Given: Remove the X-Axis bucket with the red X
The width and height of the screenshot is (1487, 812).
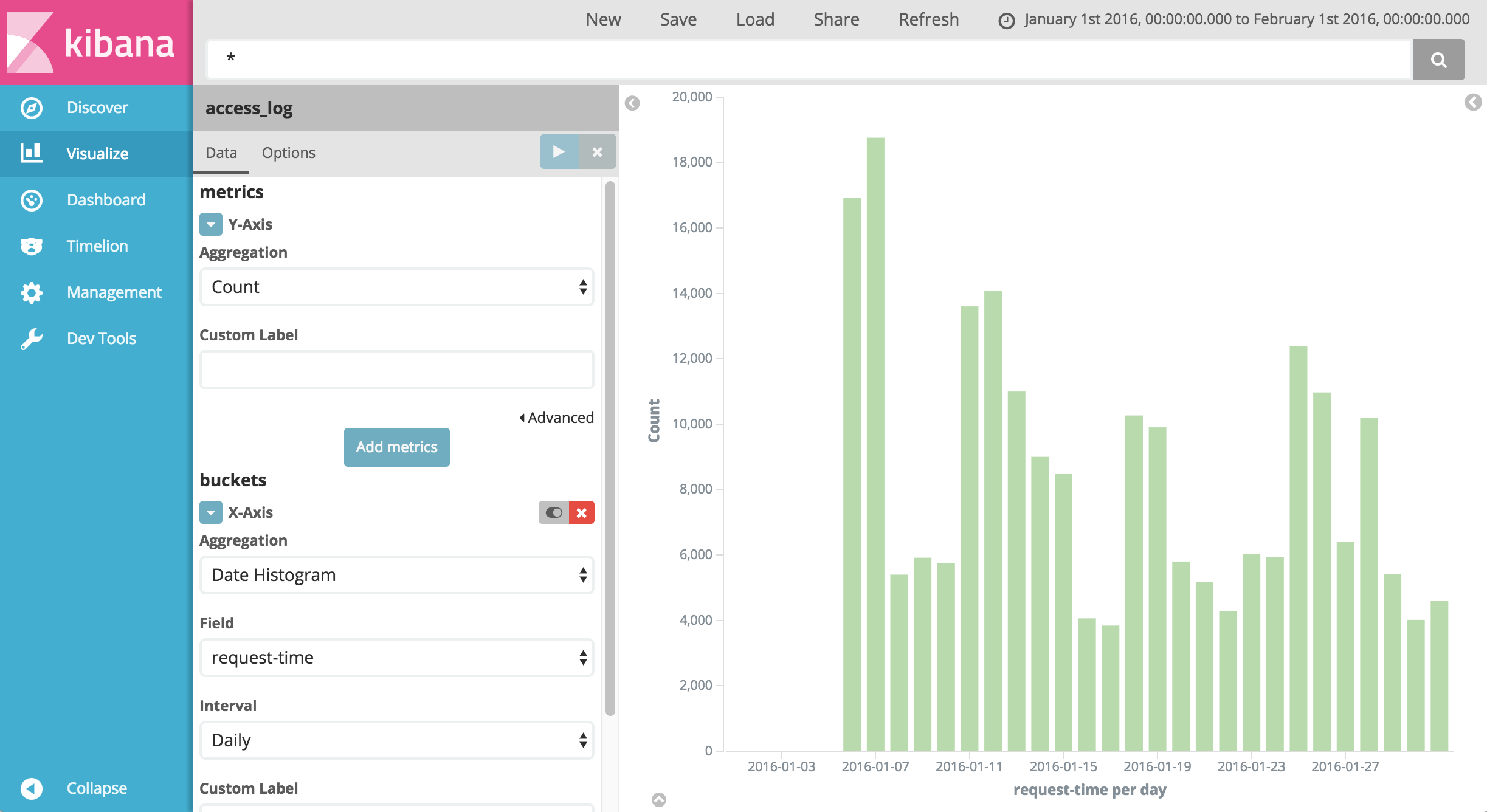Looking at the screenshot, I should tap(582, 512).
